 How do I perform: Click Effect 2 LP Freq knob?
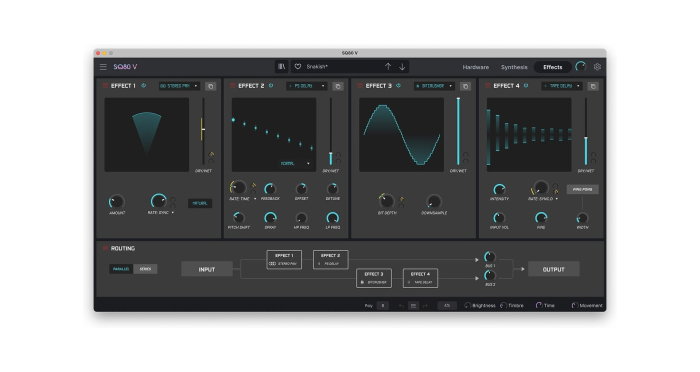tap(333, 218)
